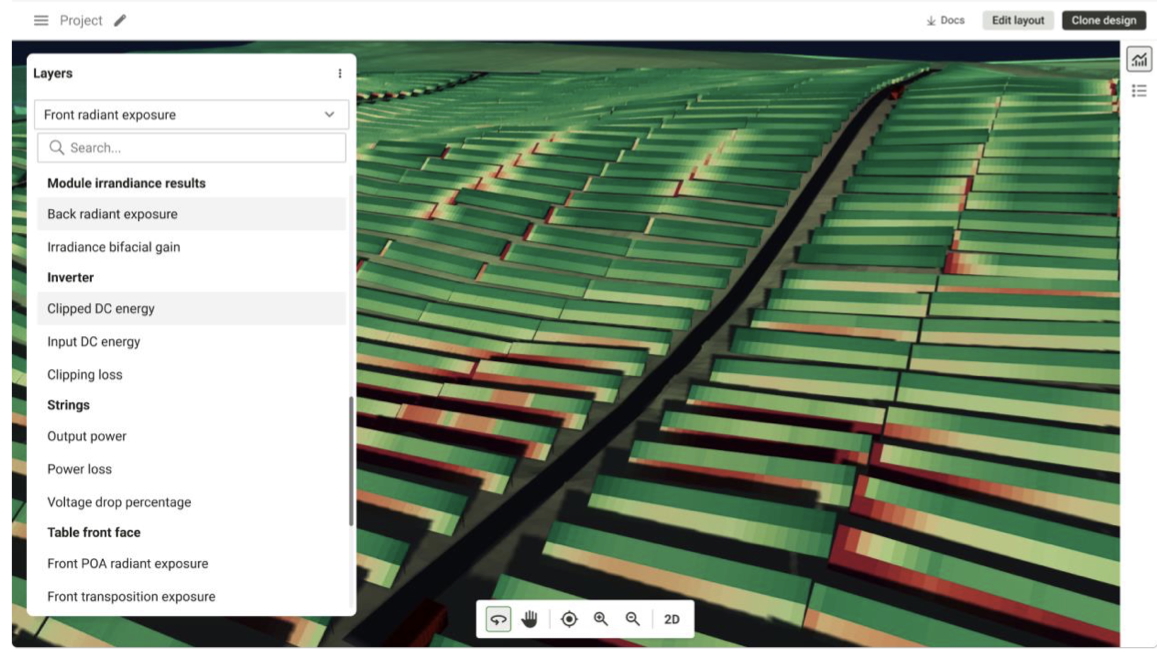Viewport: 1157px width, 653px height.
Task: Choose Clipped DC energy from the list
Action: tap(101, 309)
